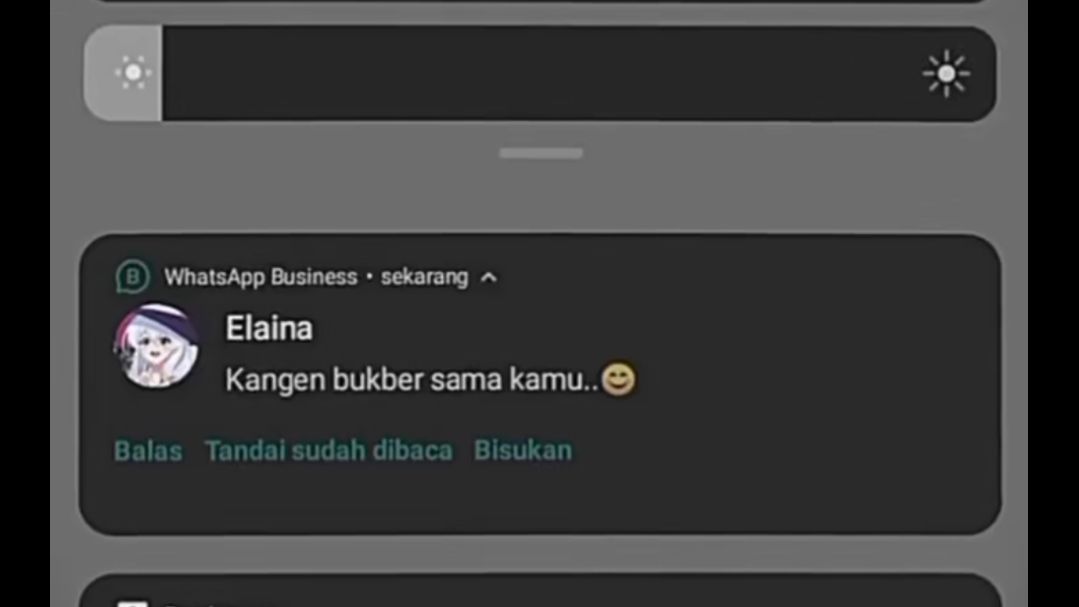Viewport: 1079px width, 607px height.
Task: Set brightness by clicking slider track middle
Action: (x=540, y=74)
